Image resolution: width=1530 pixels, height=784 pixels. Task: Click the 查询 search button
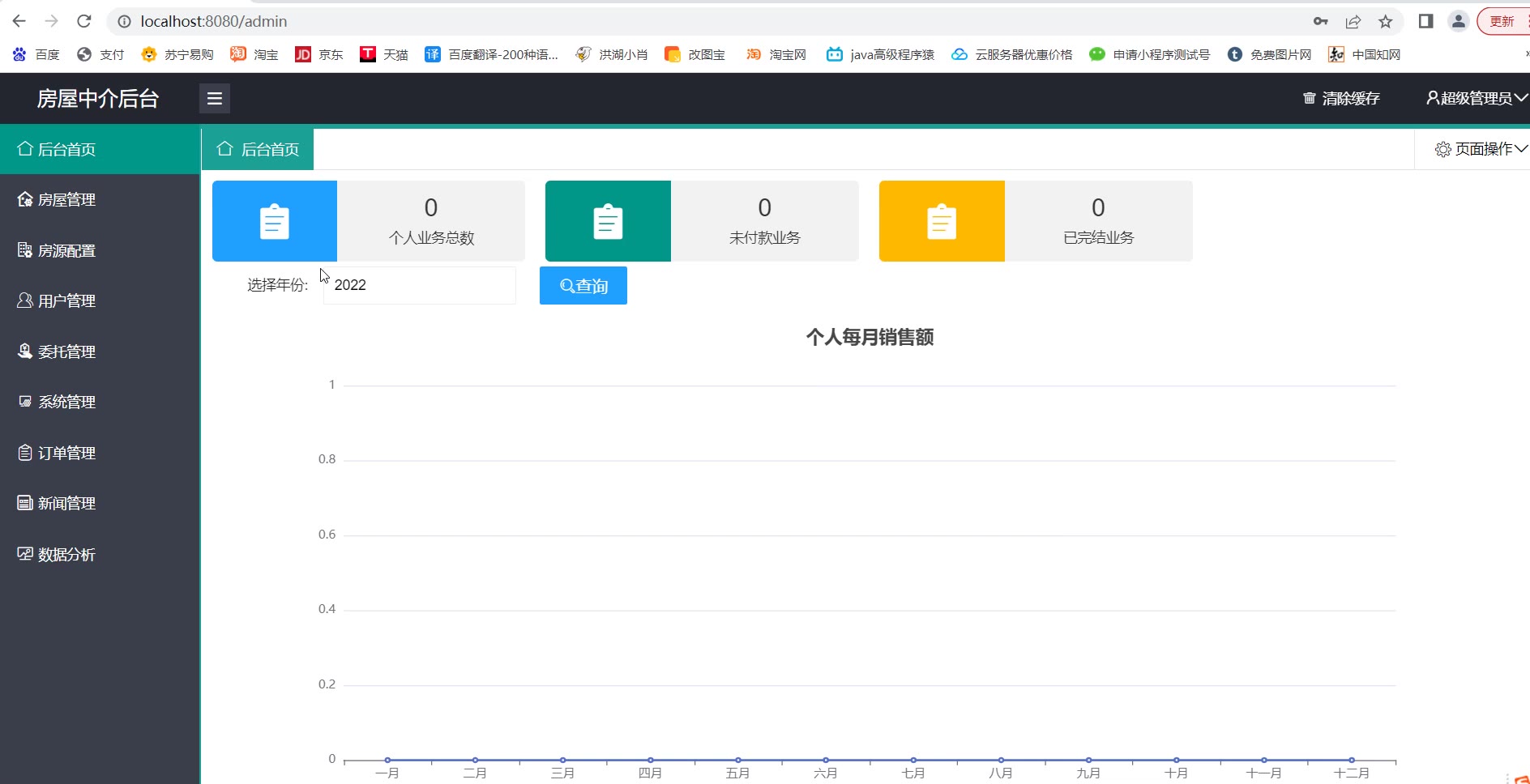click(x=583, y=286)
